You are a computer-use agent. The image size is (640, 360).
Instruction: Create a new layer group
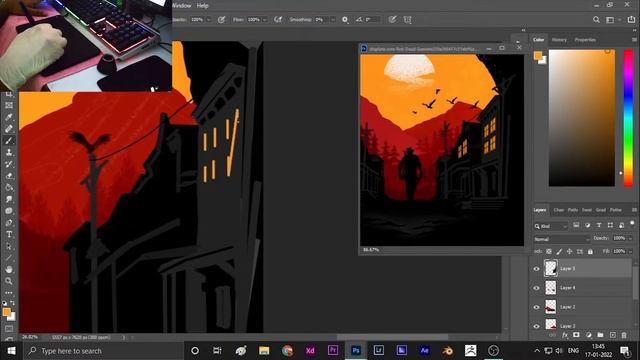point(600,335)
